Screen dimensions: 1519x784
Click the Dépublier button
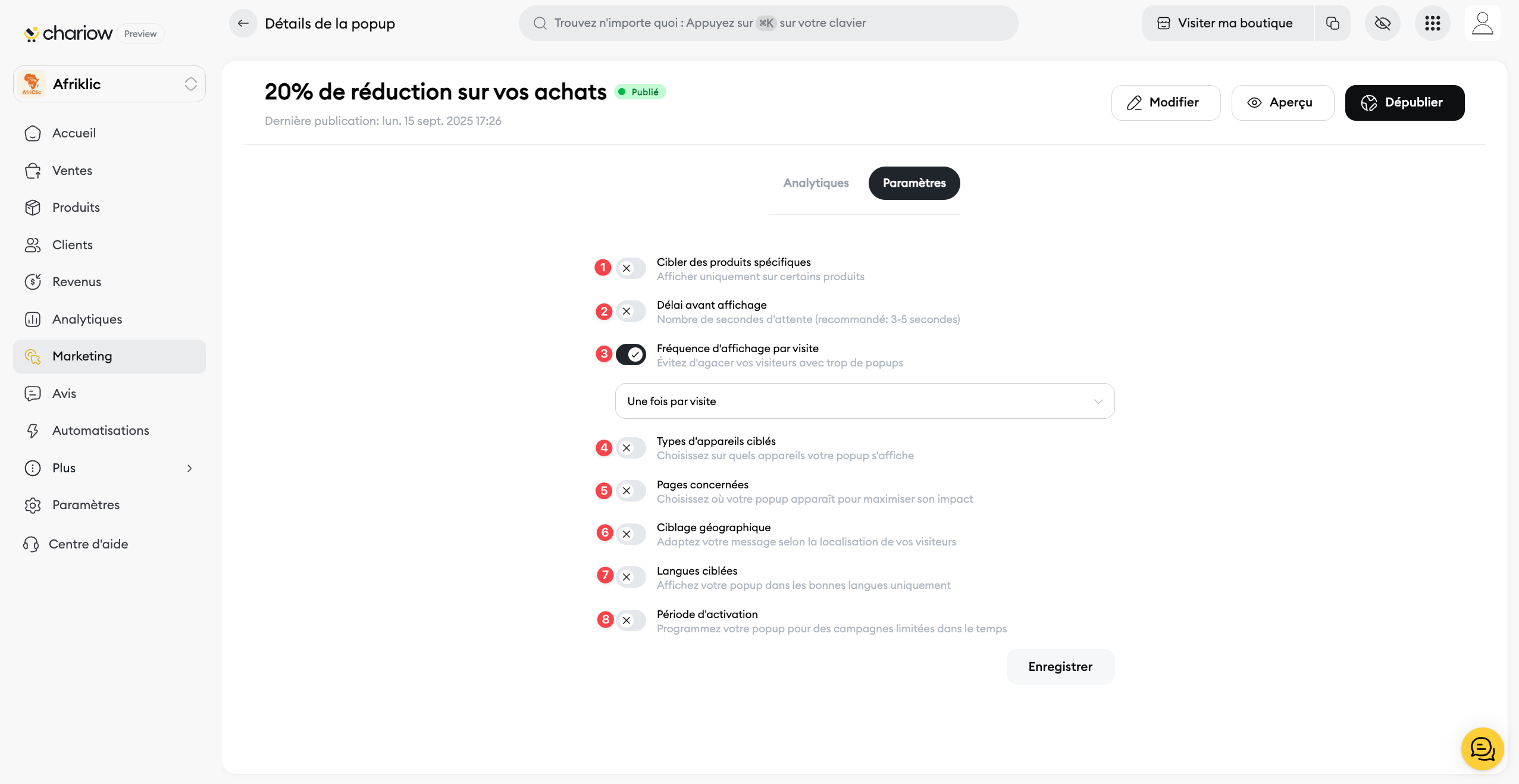point(1404,102)
